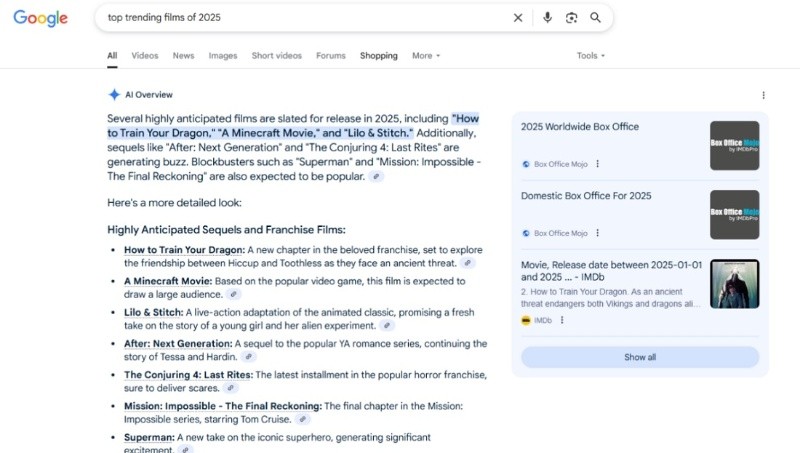Click How to Train Your Dragon bullet link
The image size is (800, 453).
184,250
